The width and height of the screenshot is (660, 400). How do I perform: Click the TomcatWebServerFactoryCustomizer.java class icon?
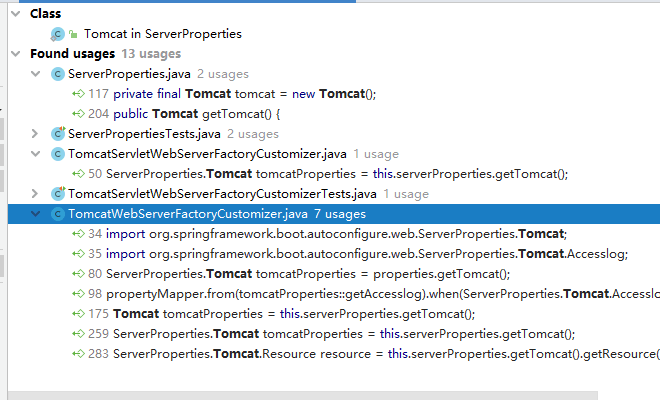(58, 214)
